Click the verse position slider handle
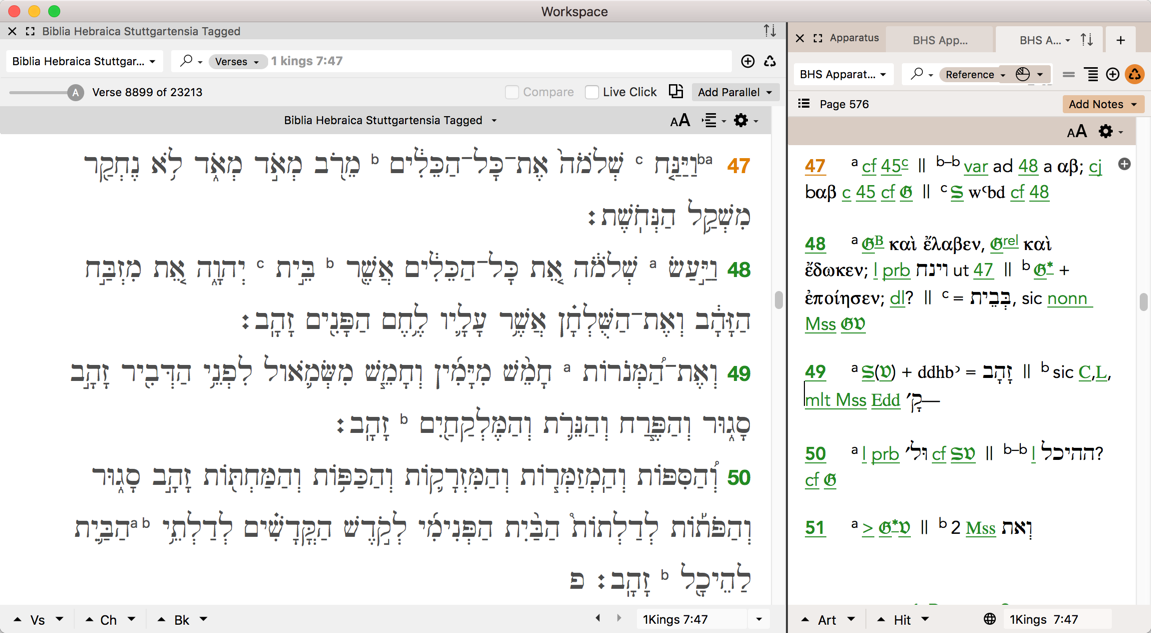The height and width of the screenshot is (633, 1151). pyautogui.click(x=75, y=92)
